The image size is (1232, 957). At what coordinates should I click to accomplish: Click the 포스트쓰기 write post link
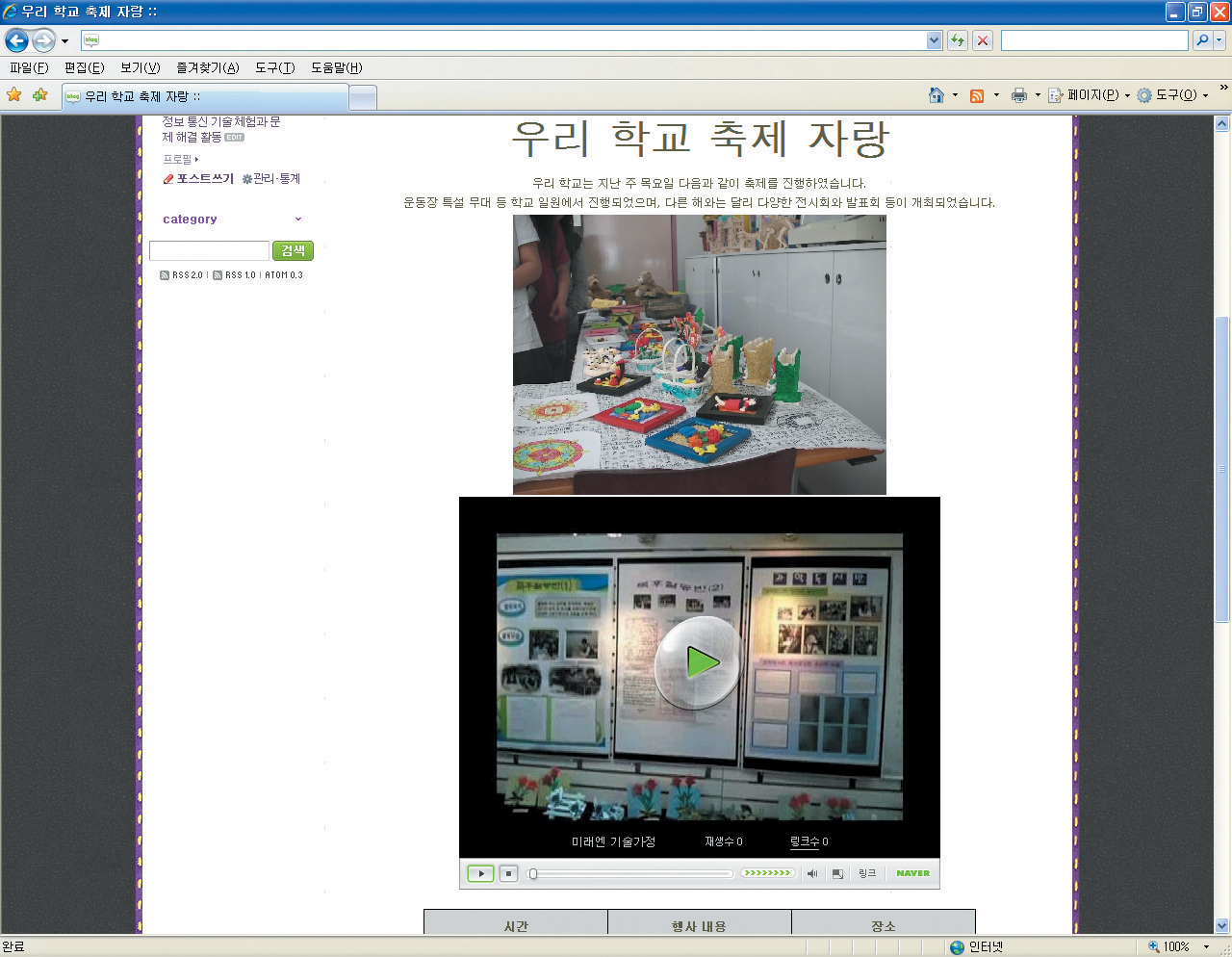click(x=204, y=179)
